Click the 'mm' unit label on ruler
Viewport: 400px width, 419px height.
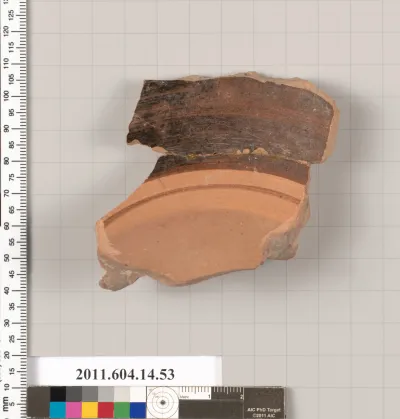(5, 403)
